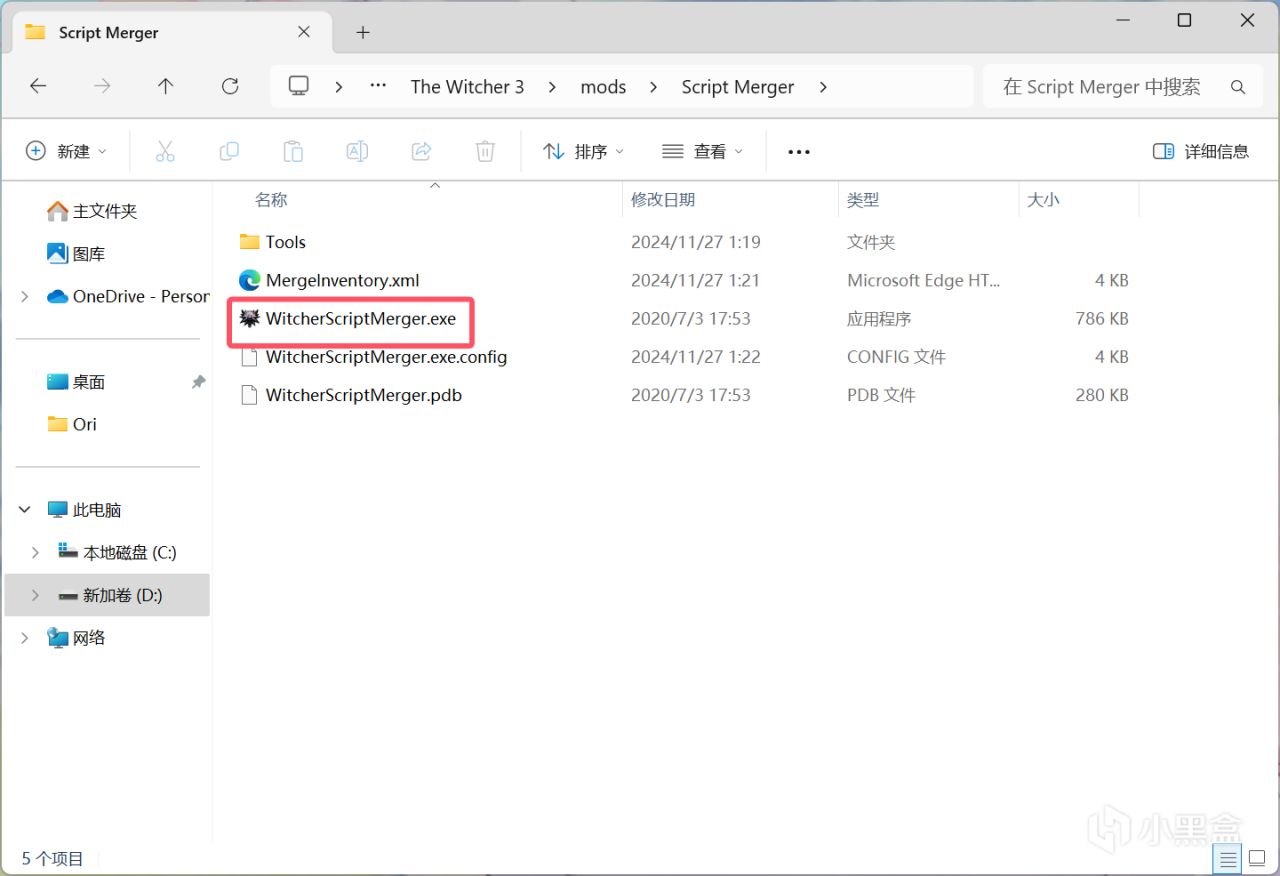1280x876 pixels.
Task: Select 本地磁盘 (C:) drive
Action: 117,552
